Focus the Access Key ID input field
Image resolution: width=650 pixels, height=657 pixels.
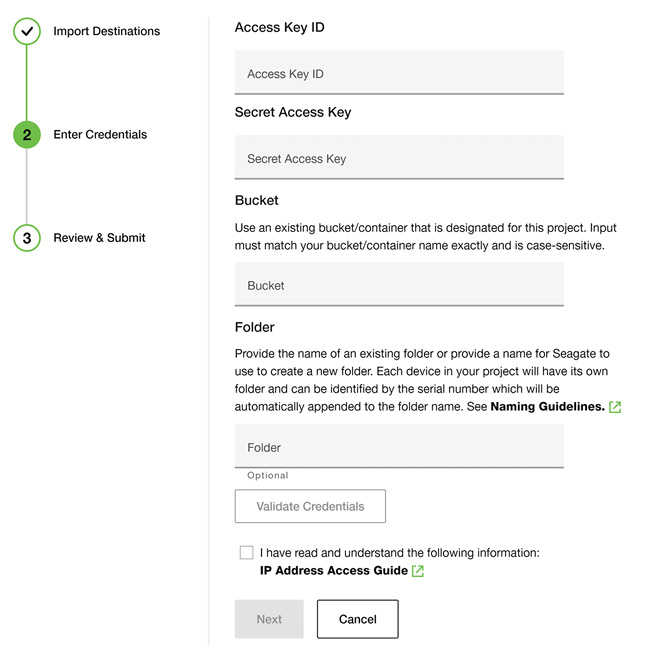pyautogui.click(x=399, y=73)
